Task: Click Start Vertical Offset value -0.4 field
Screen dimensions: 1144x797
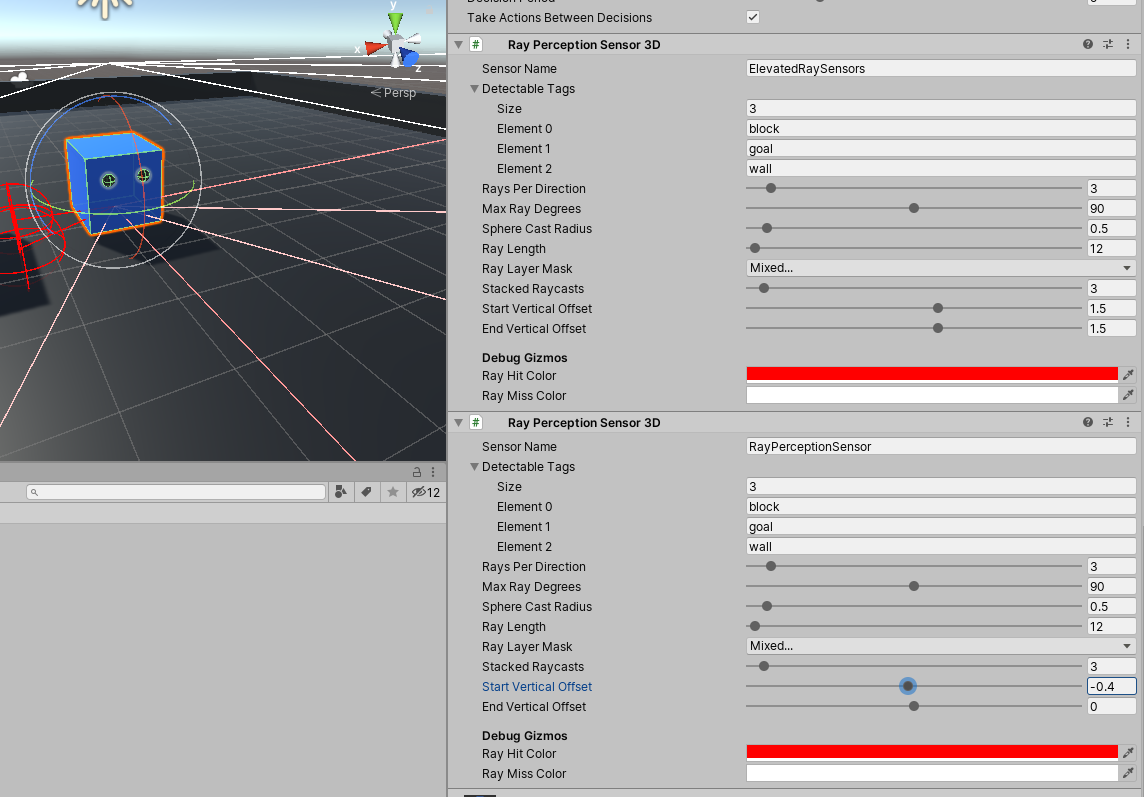Action: pos(1111,686)
